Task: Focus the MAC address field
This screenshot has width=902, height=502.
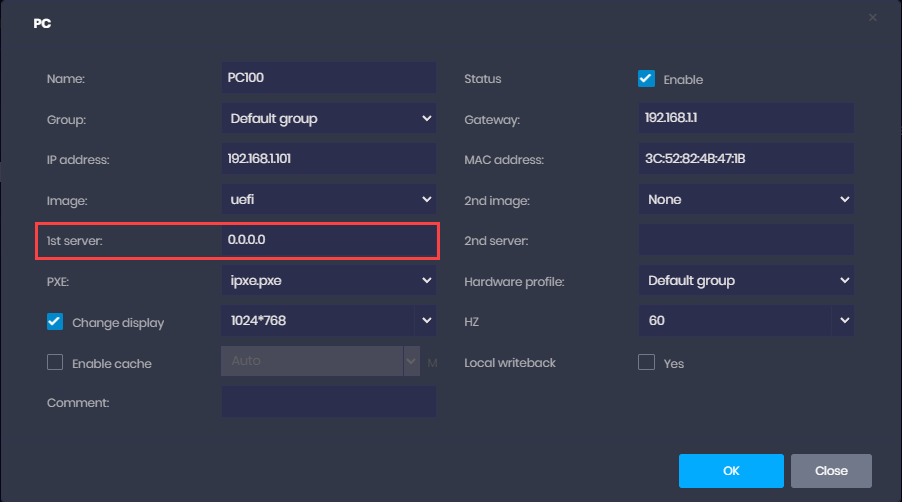Action: (x=746, y=158)
